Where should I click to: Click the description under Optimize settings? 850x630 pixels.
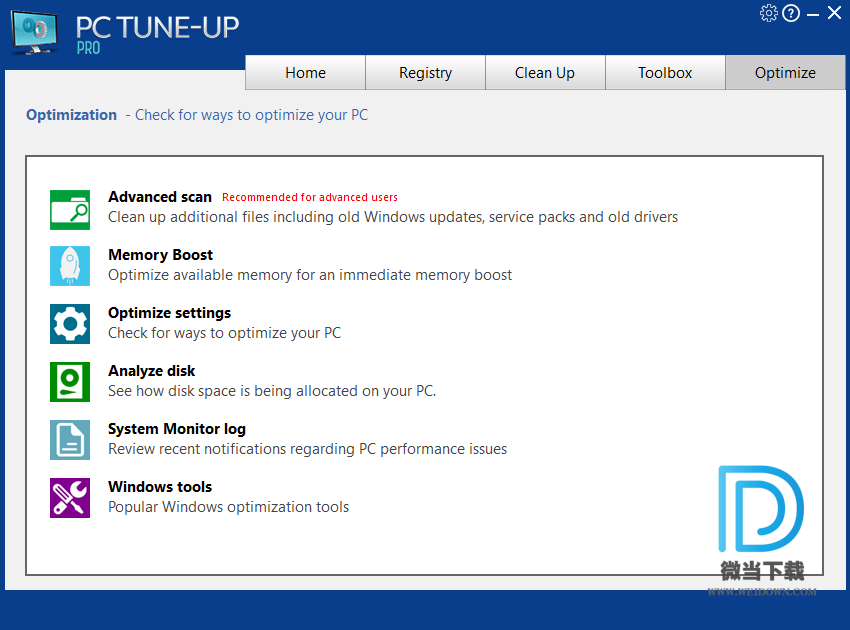(224, 333)
